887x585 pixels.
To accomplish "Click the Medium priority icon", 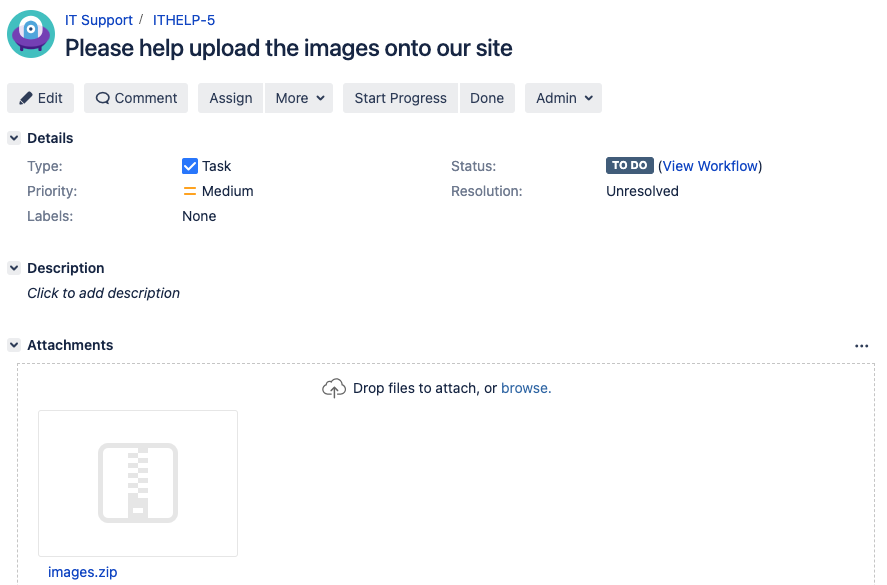I will [190, 191].
